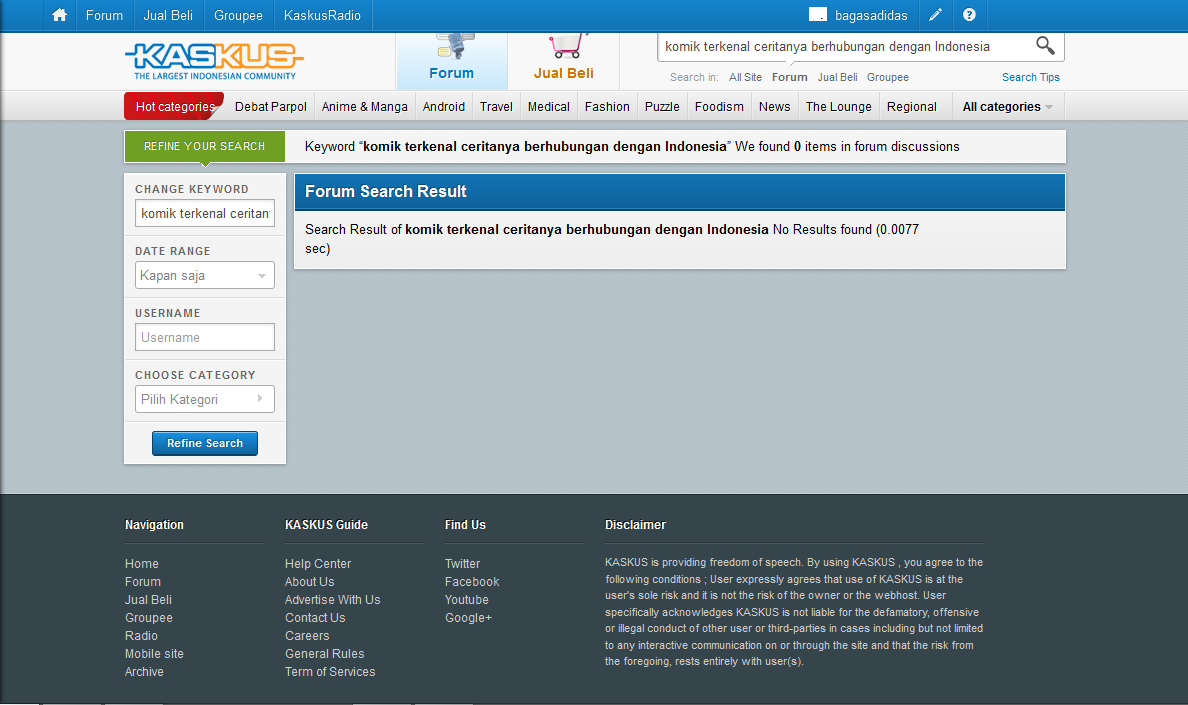
Task: Click the bagasadidas username
Action: coord(871,15)
